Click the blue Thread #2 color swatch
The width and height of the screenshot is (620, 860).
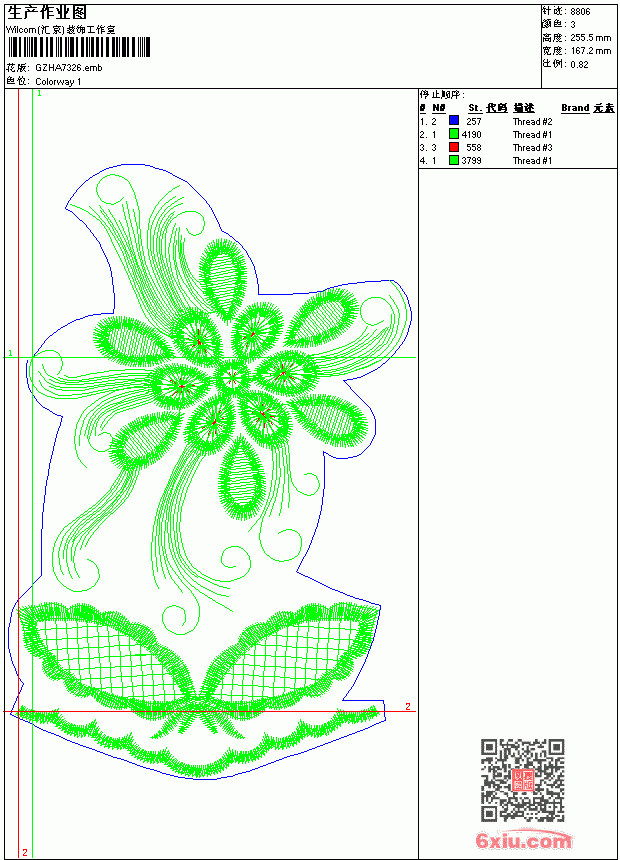[x=454, y=121]
